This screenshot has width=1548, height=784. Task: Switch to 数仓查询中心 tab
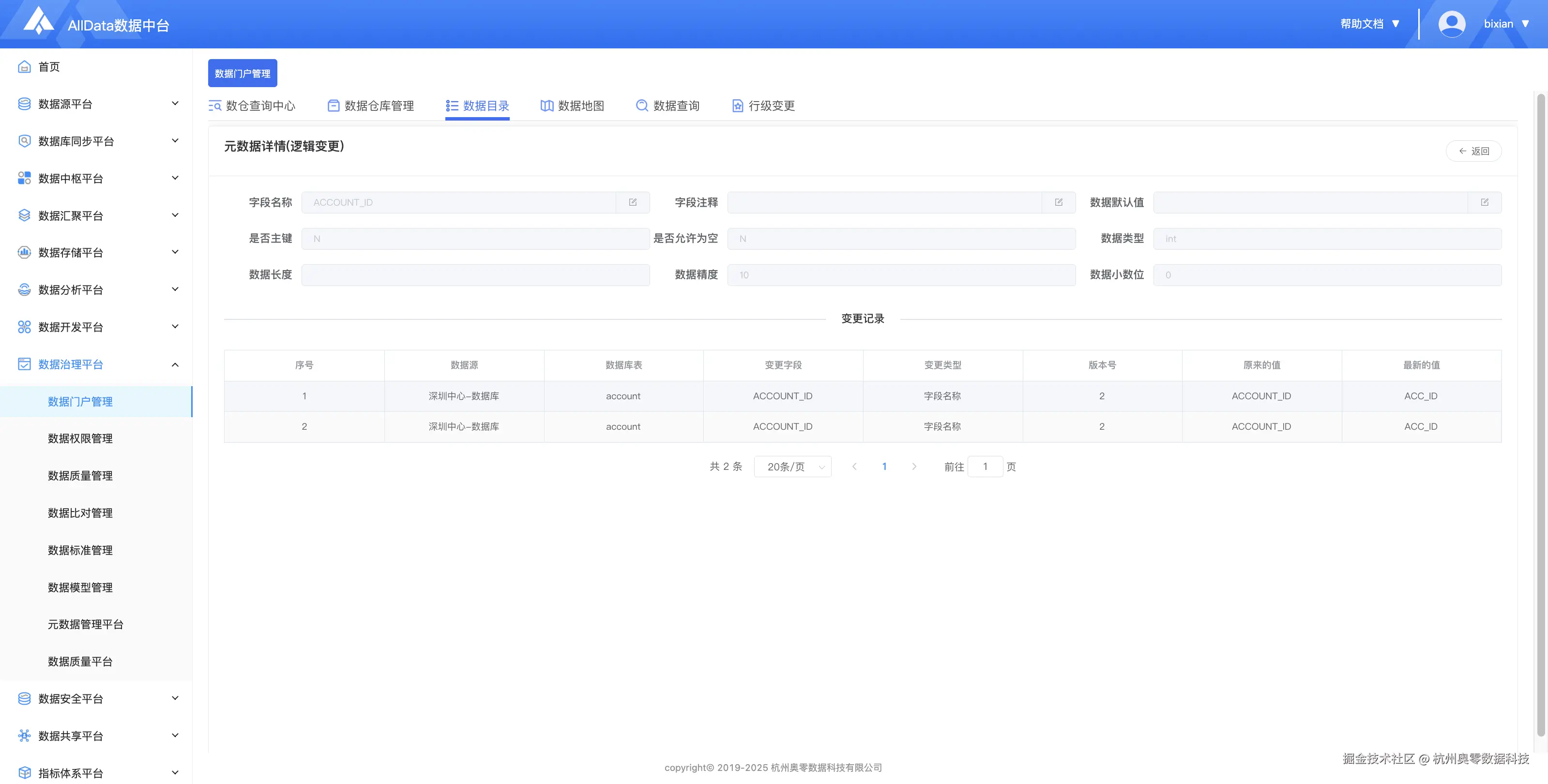tap(252, 106)
